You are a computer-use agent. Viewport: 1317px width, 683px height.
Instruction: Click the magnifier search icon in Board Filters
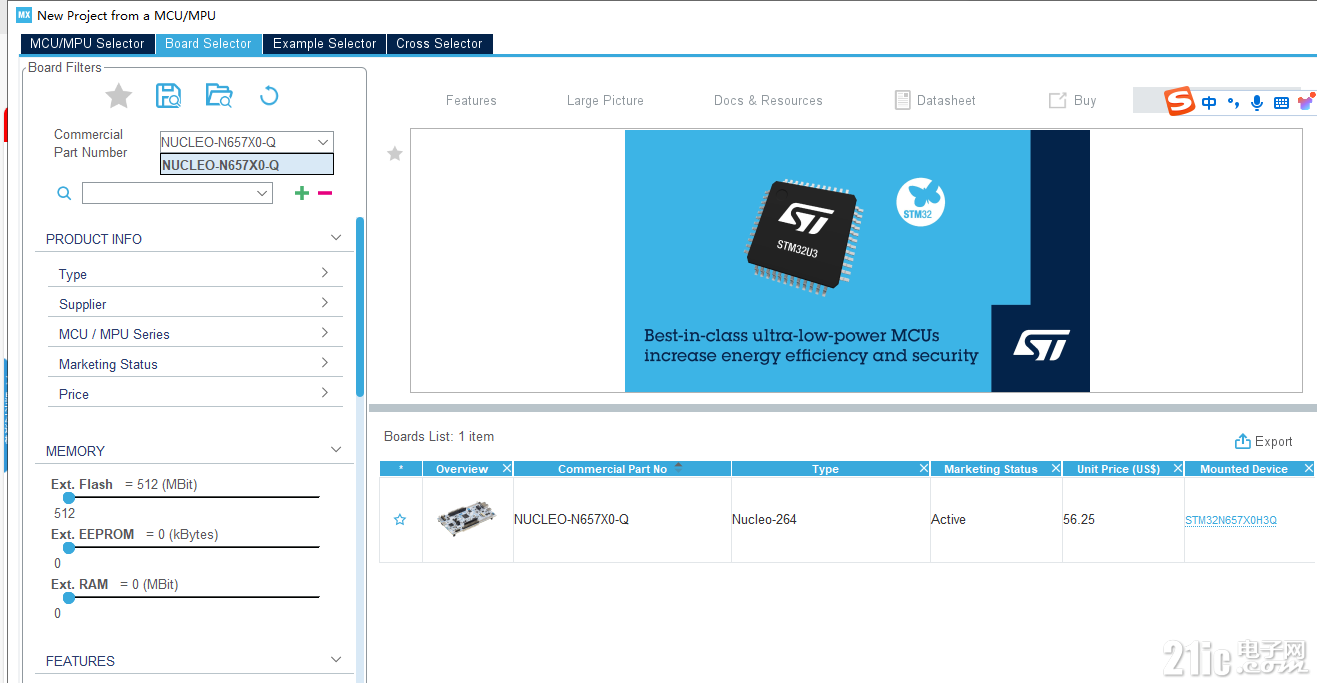pos(64,193)
